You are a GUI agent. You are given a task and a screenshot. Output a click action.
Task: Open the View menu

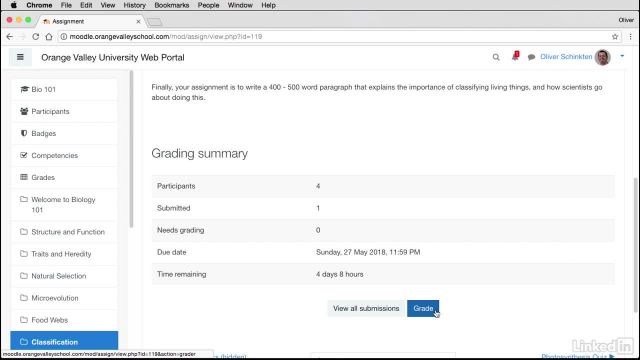108,5
